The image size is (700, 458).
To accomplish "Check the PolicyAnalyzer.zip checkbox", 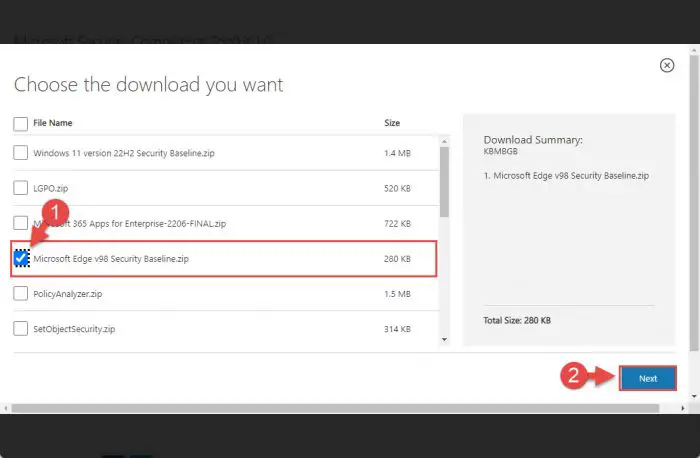I will click(21, 293).
